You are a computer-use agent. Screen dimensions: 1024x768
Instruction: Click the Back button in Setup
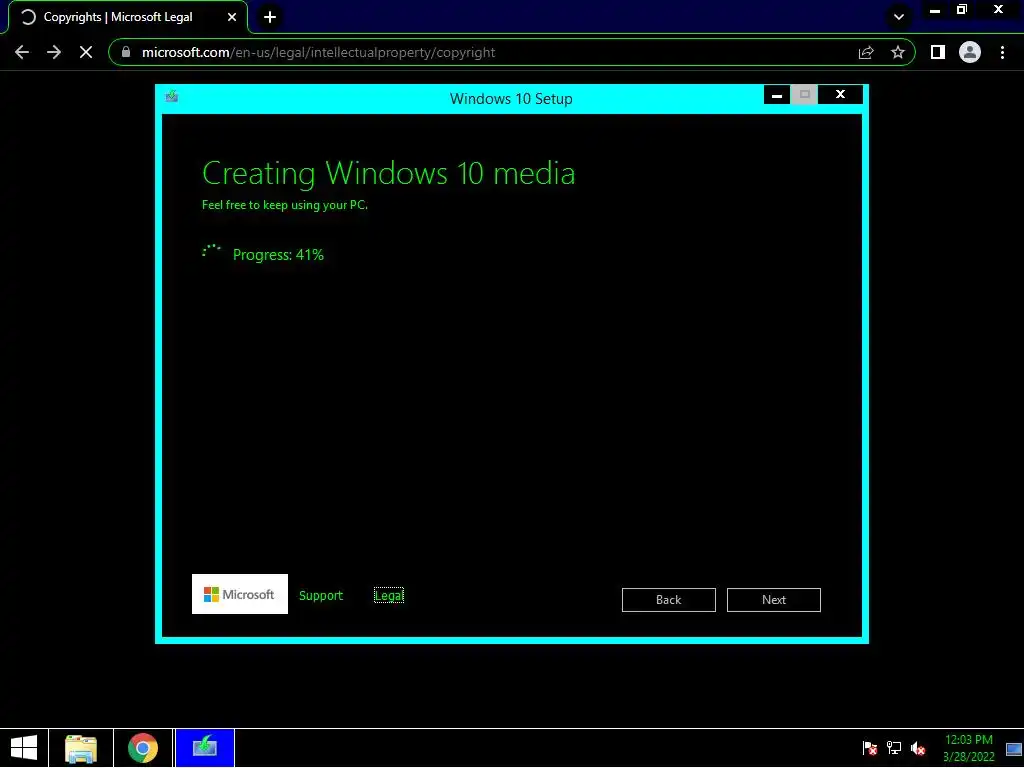(669, 600)
